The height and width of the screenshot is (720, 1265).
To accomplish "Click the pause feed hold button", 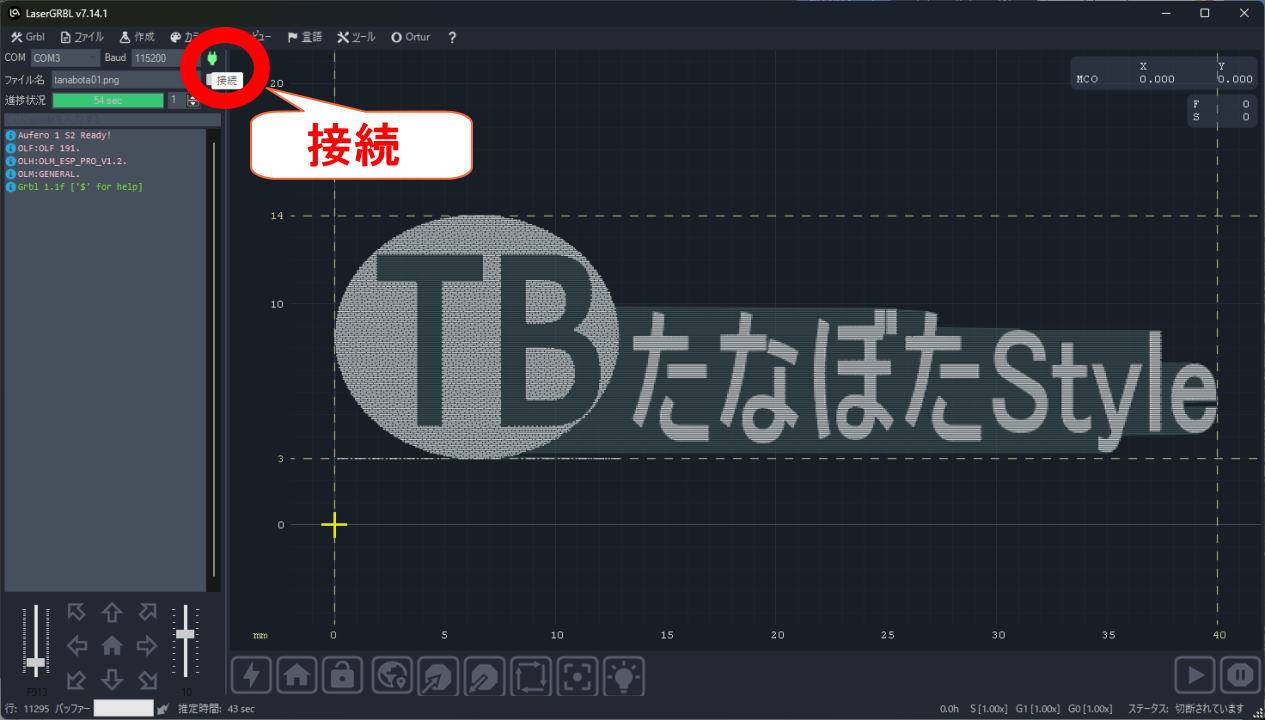I will (1240, 675).
